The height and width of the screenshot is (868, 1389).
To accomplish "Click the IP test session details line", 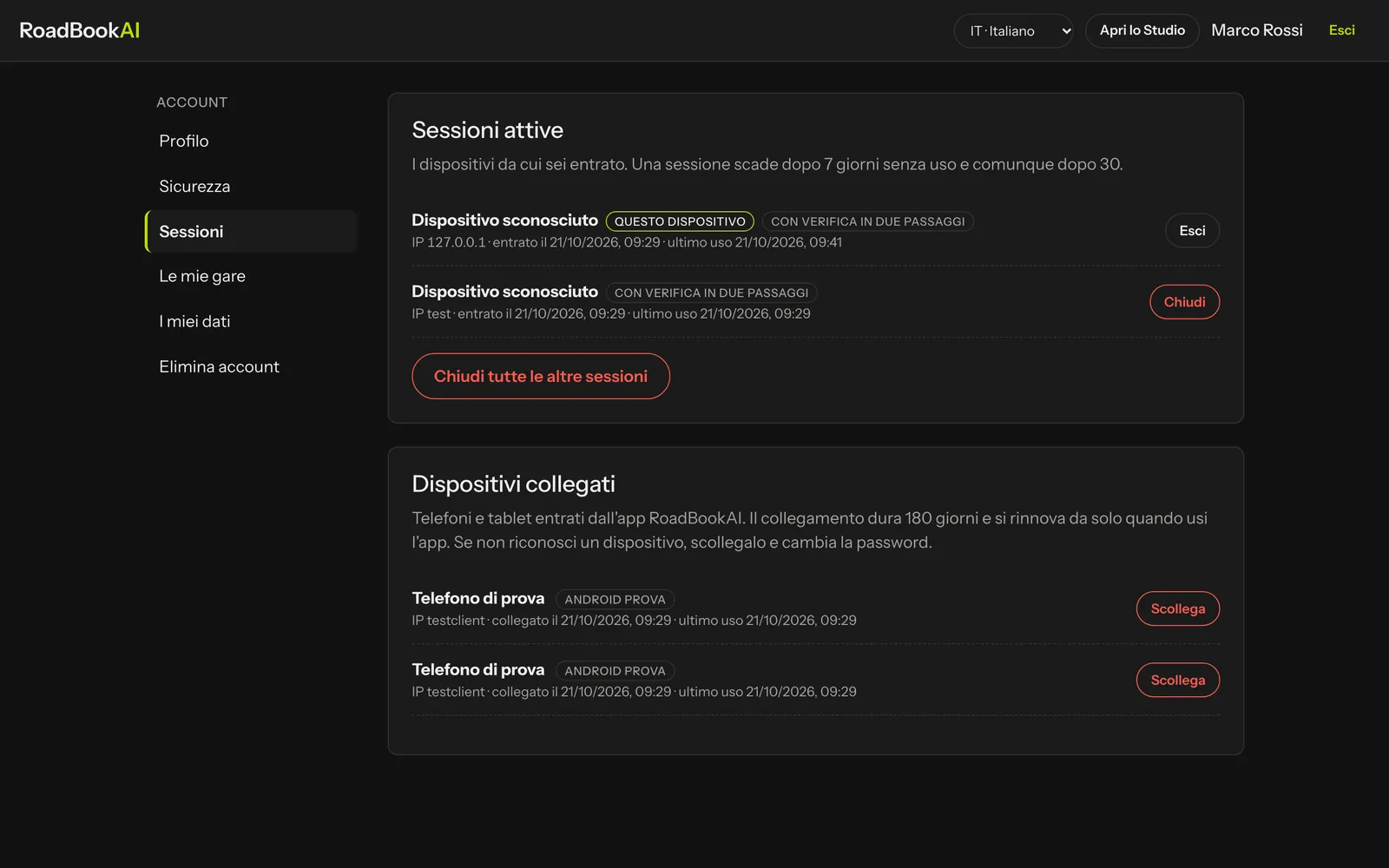I will pos(611,313).
